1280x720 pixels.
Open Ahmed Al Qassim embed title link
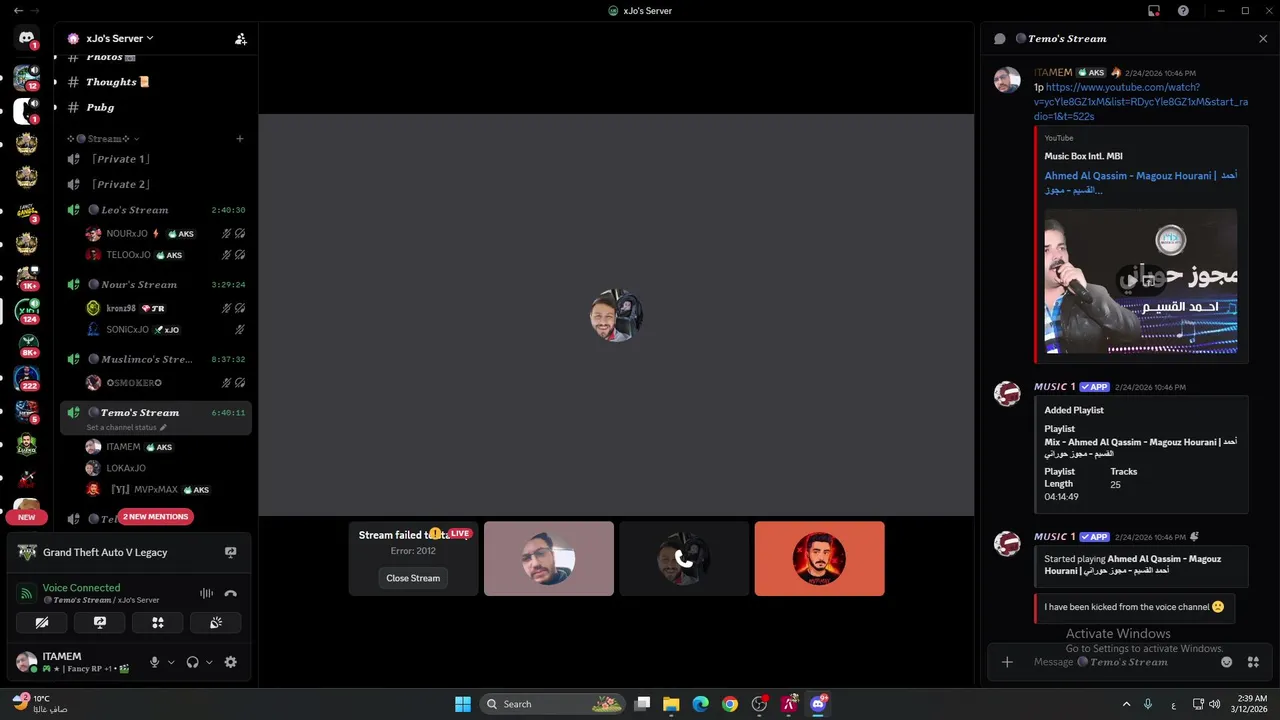pos(1141,182)
